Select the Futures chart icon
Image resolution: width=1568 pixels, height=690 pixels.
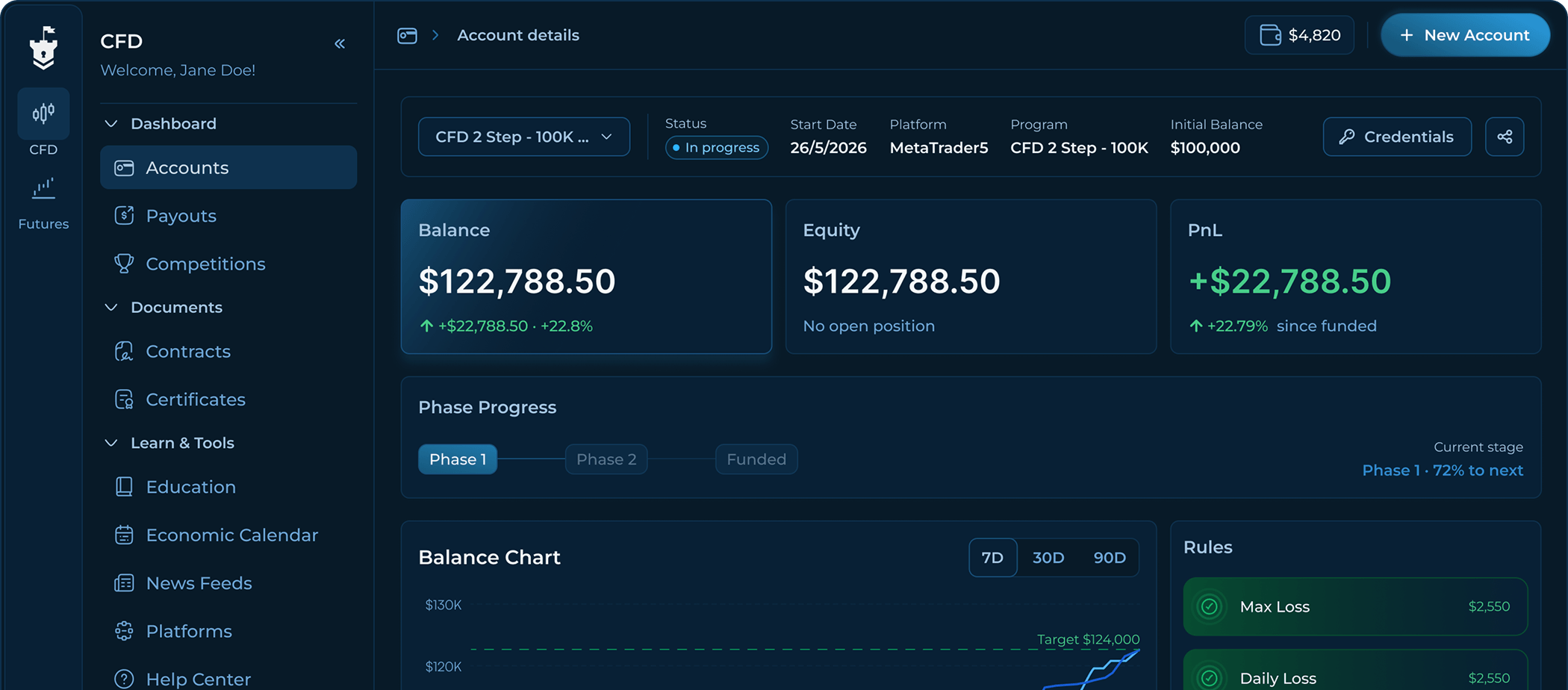click(x=43, y=189)
